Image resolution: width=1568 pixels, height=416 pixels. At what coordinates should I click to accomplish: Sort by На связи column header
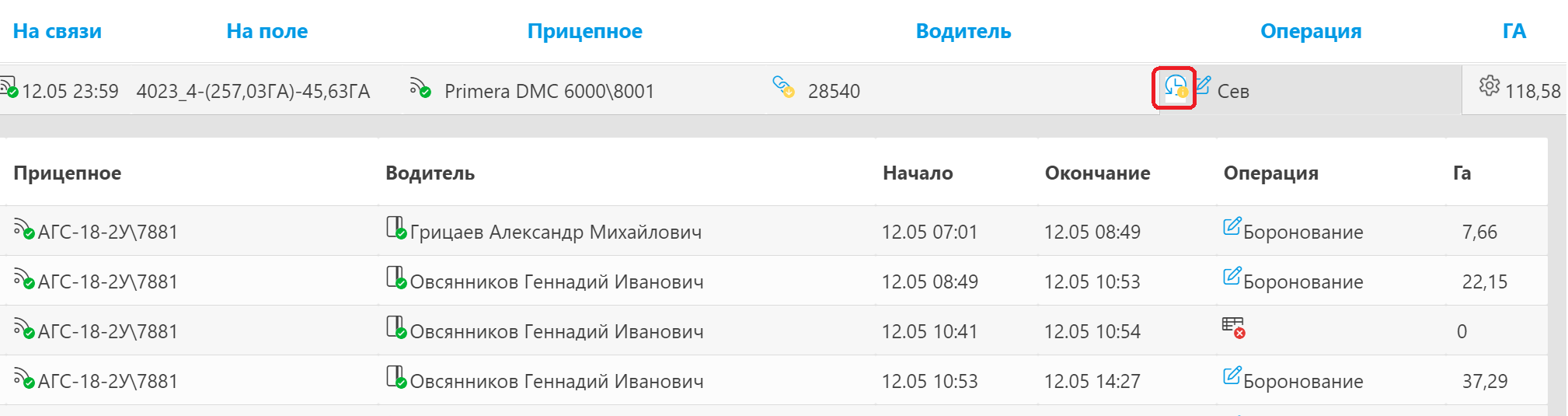coord(57,31)
